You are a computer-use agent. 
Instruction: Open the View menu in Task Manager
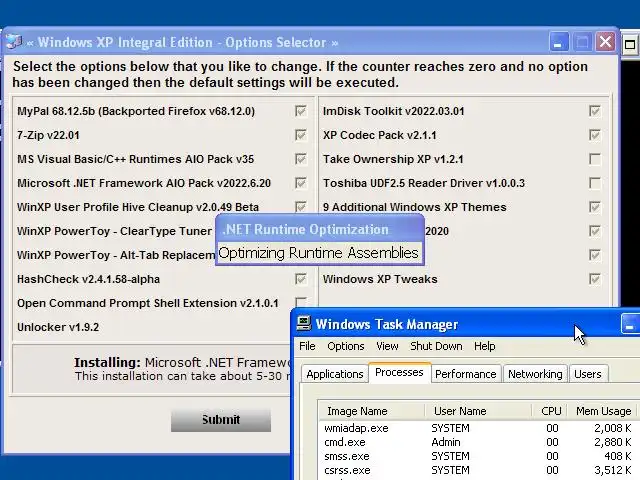(x=387, y=346)
